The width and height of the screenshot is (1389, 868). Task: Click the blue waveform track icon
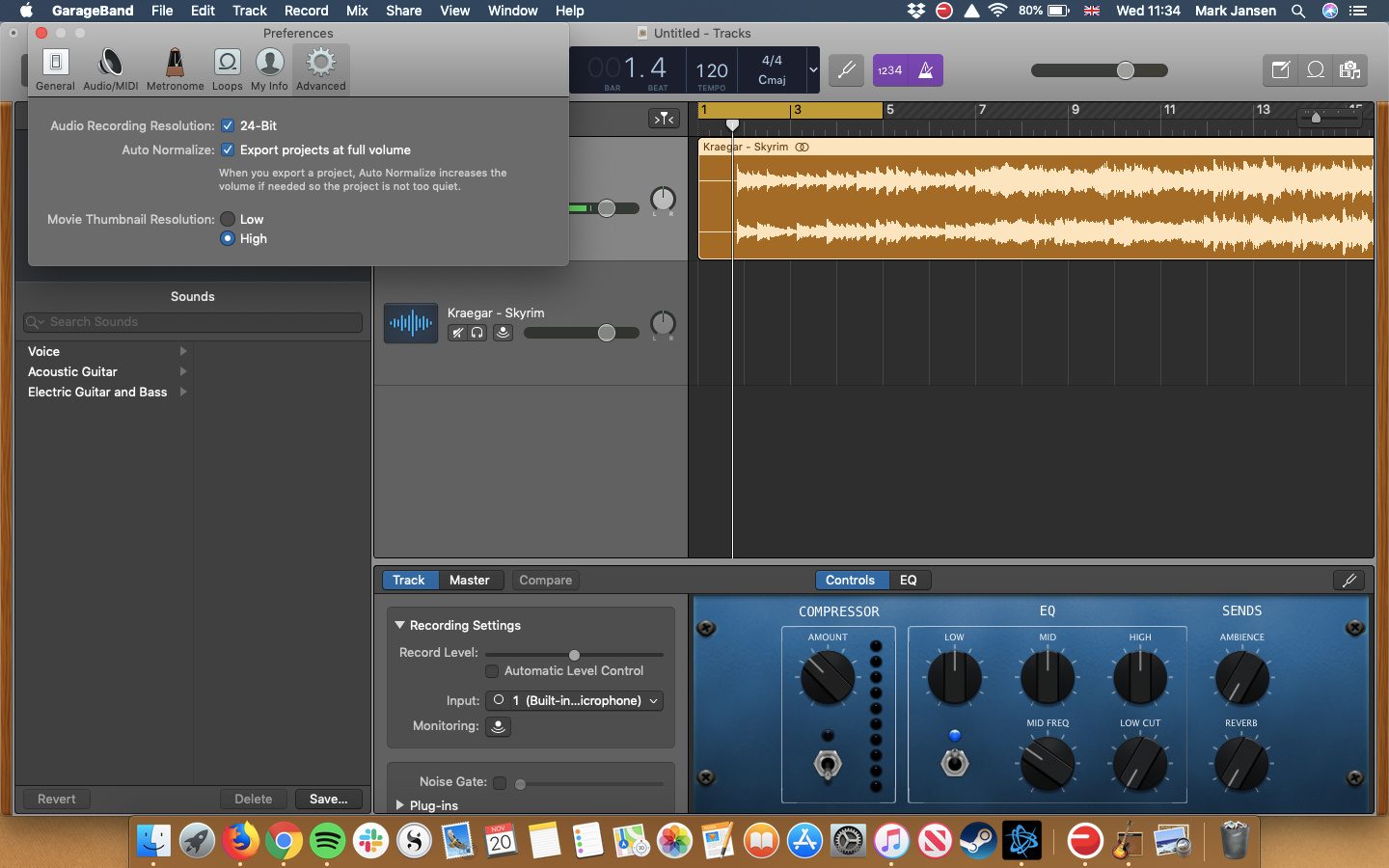(x=411, y=323)
